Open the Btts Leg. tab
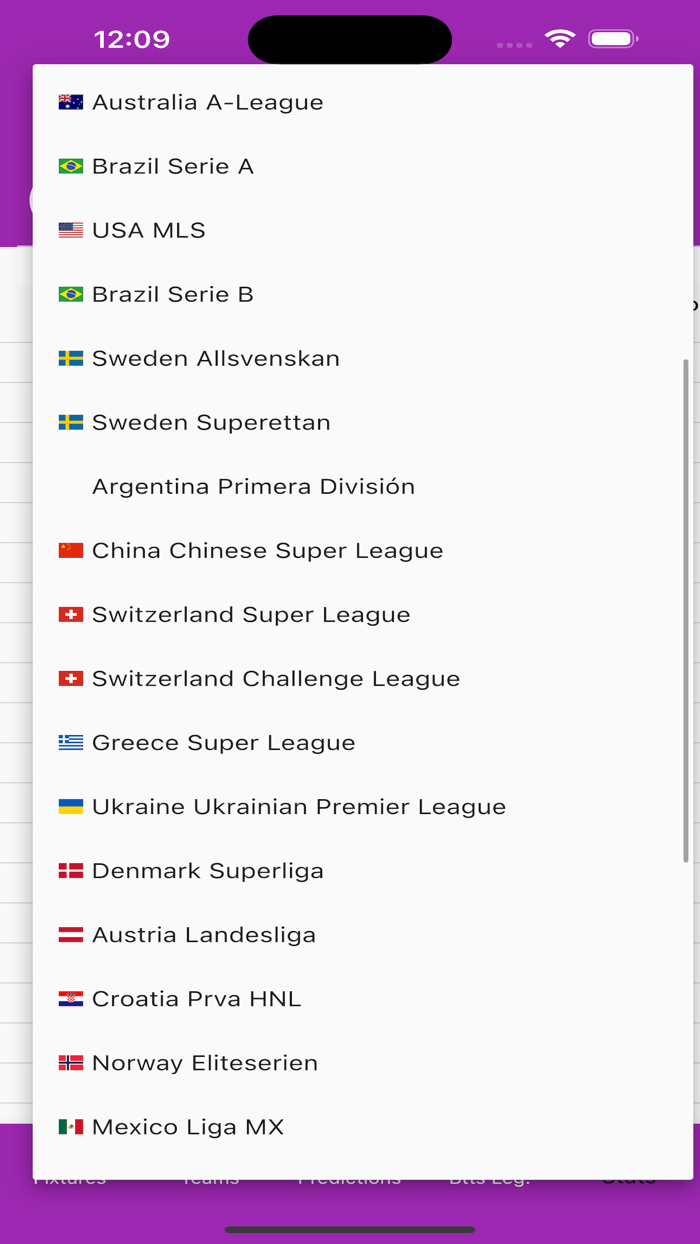Viewport: 700px width, 1244px height. point(490,1178)
